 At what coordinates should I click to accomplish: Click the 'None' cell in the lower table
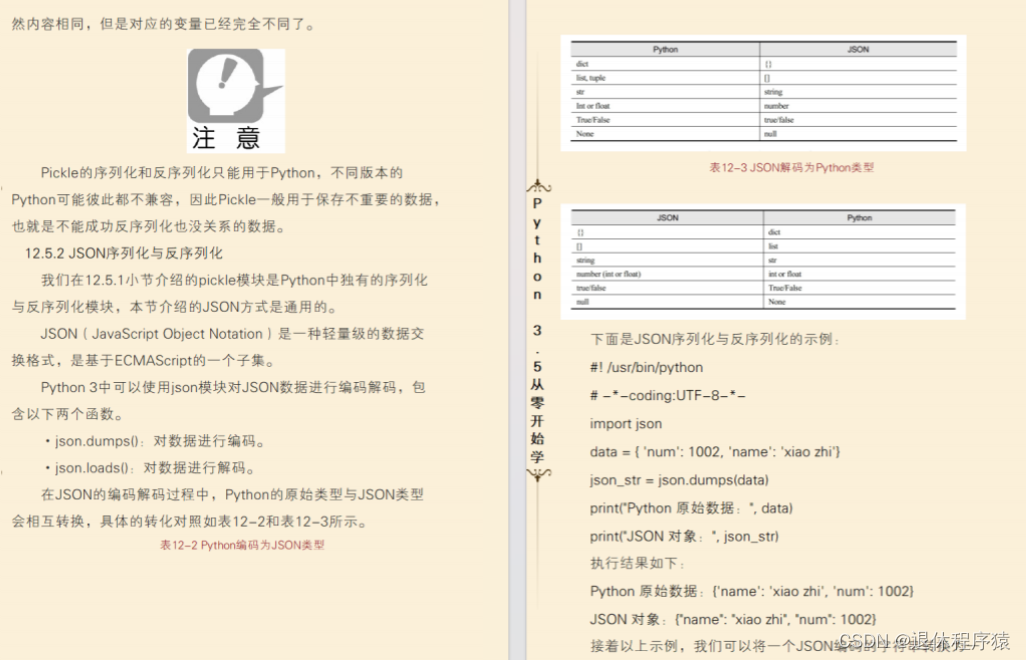pos(777,302)
